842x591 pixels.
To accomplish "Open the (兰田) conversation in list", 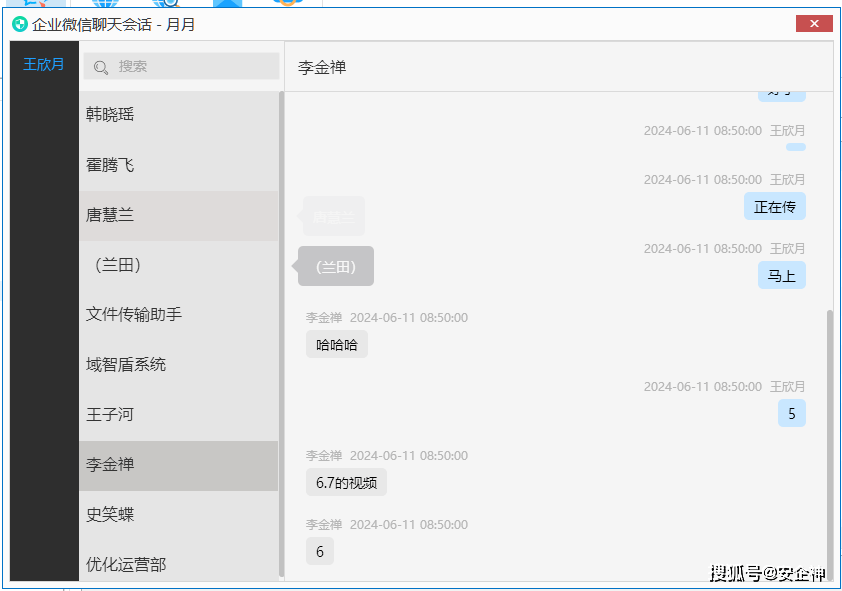I will pos(178,265).
